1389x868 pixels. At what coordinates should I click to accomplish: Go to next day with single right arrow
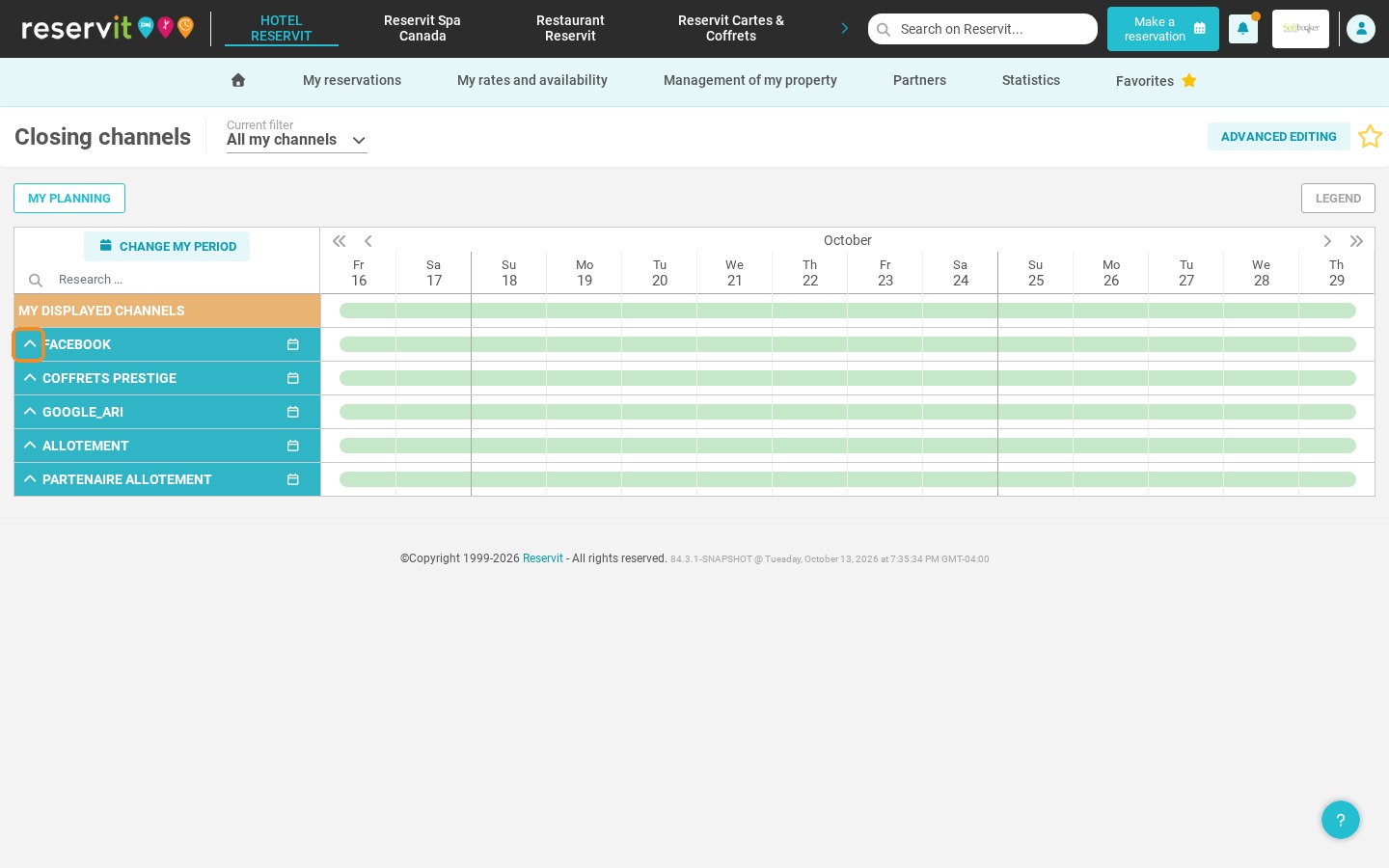tap(1327, 241)
